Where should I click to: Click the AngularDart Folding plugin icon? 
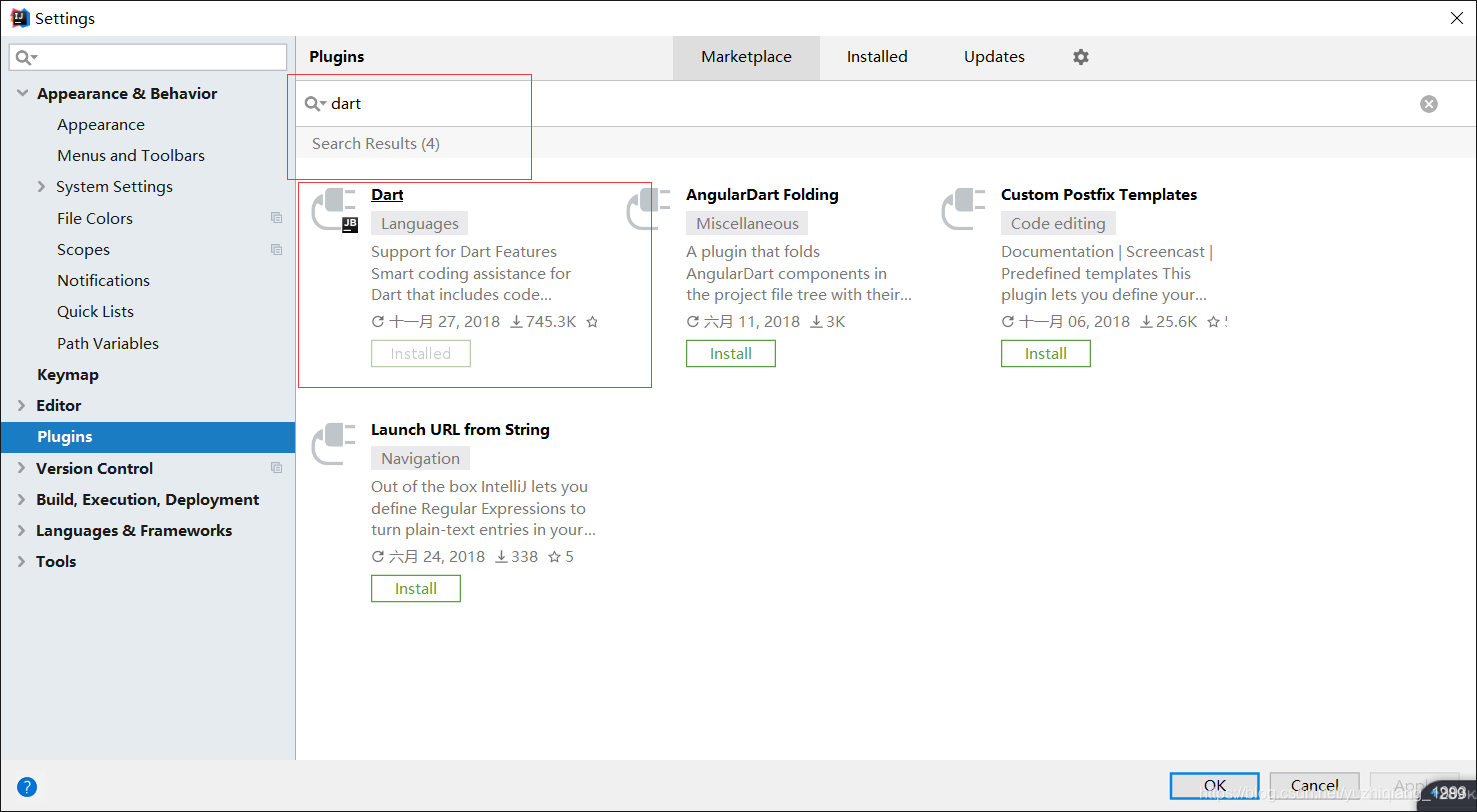point(649,210)
